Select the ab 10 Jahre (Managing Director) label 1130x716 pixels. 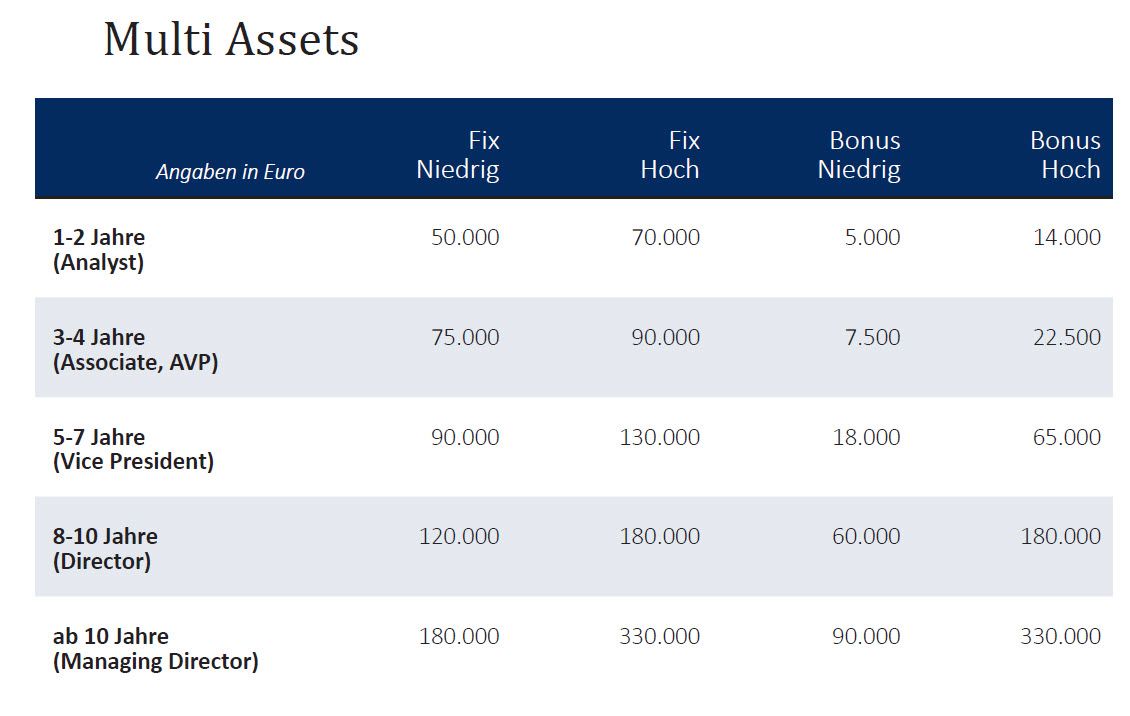(155, 648)
